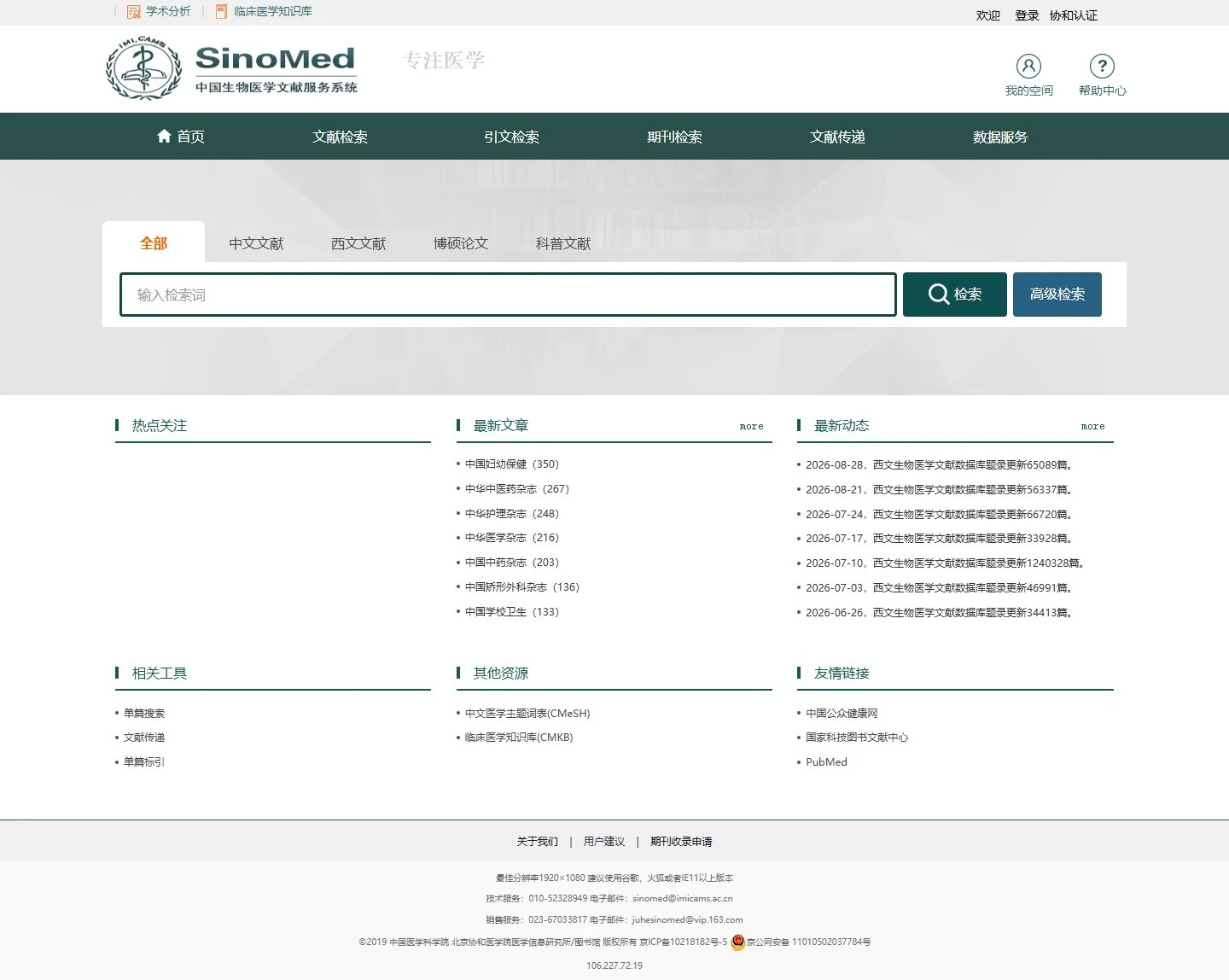Open the 2026-07-17 update news item
Image resolution: width=1229 pixels, height=980 pixels.
[x=940, y=539]
